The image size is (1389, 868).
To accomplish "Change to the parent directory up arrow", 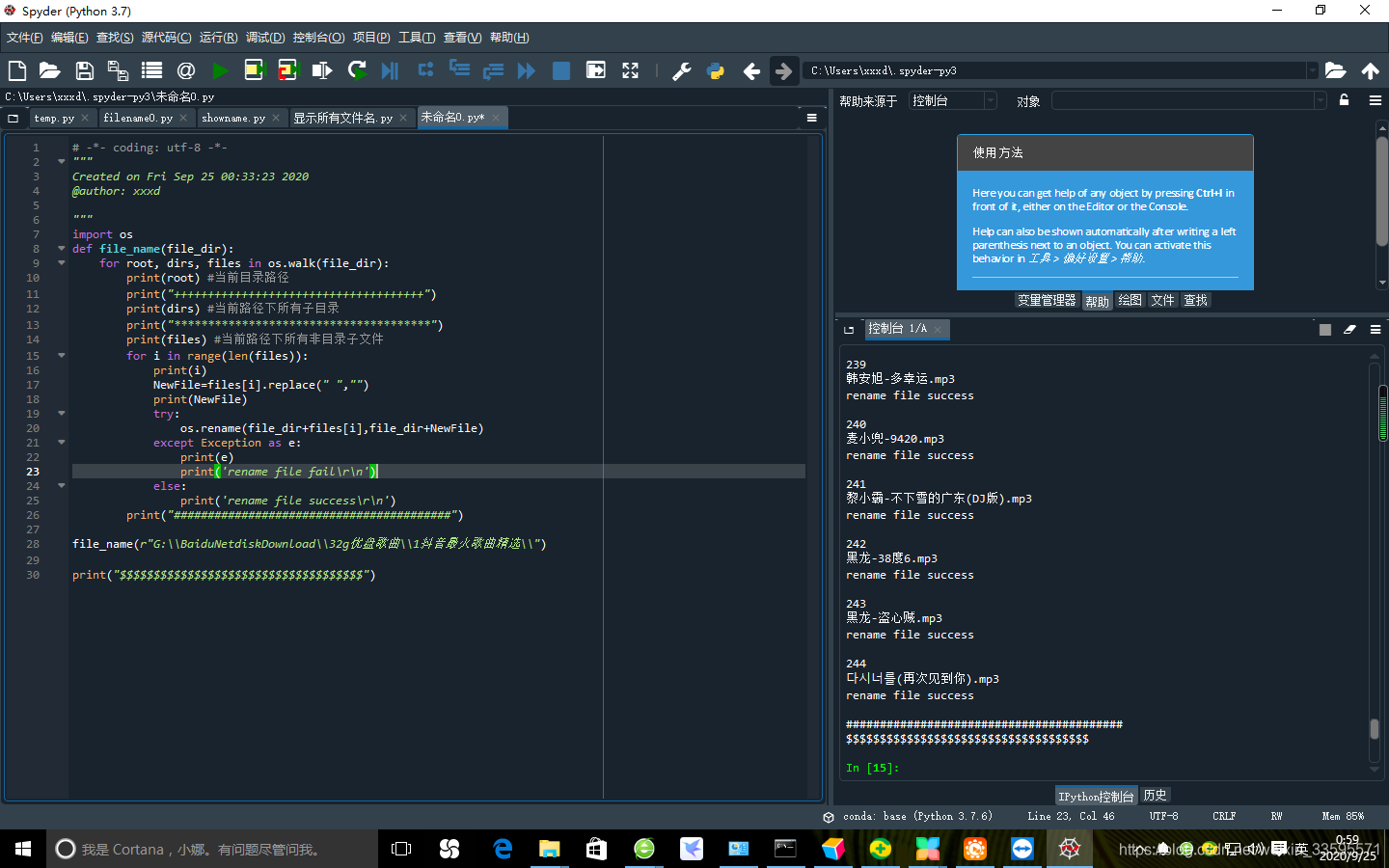I will point(1370,70).
